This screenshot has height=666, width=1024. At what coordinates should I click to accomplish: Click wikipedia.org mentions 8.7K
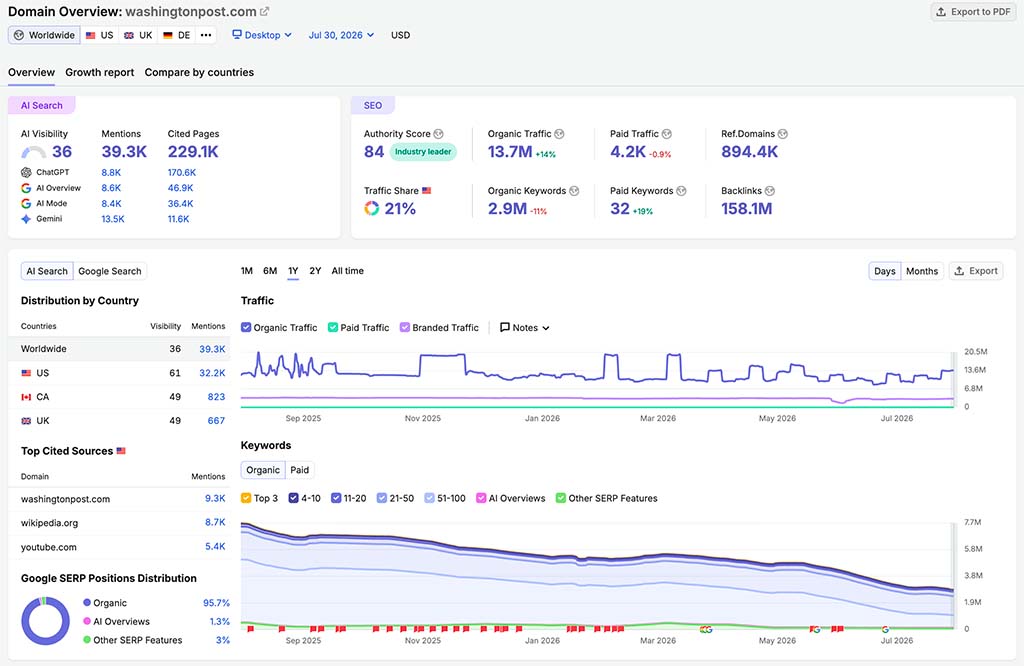(215, 522)
